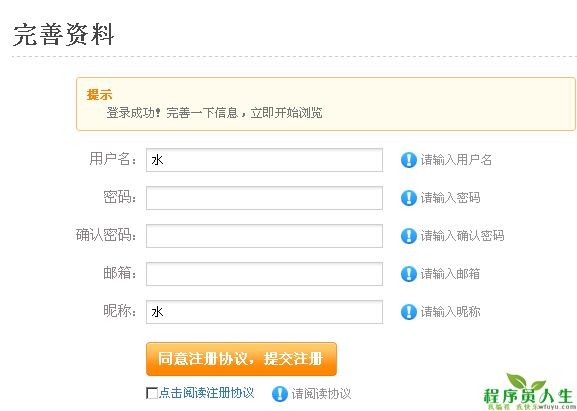The width and height of the screenshot is (577, 411).
Task: Click the 提示 heading in notice box
Action: (x=99, y=95)
